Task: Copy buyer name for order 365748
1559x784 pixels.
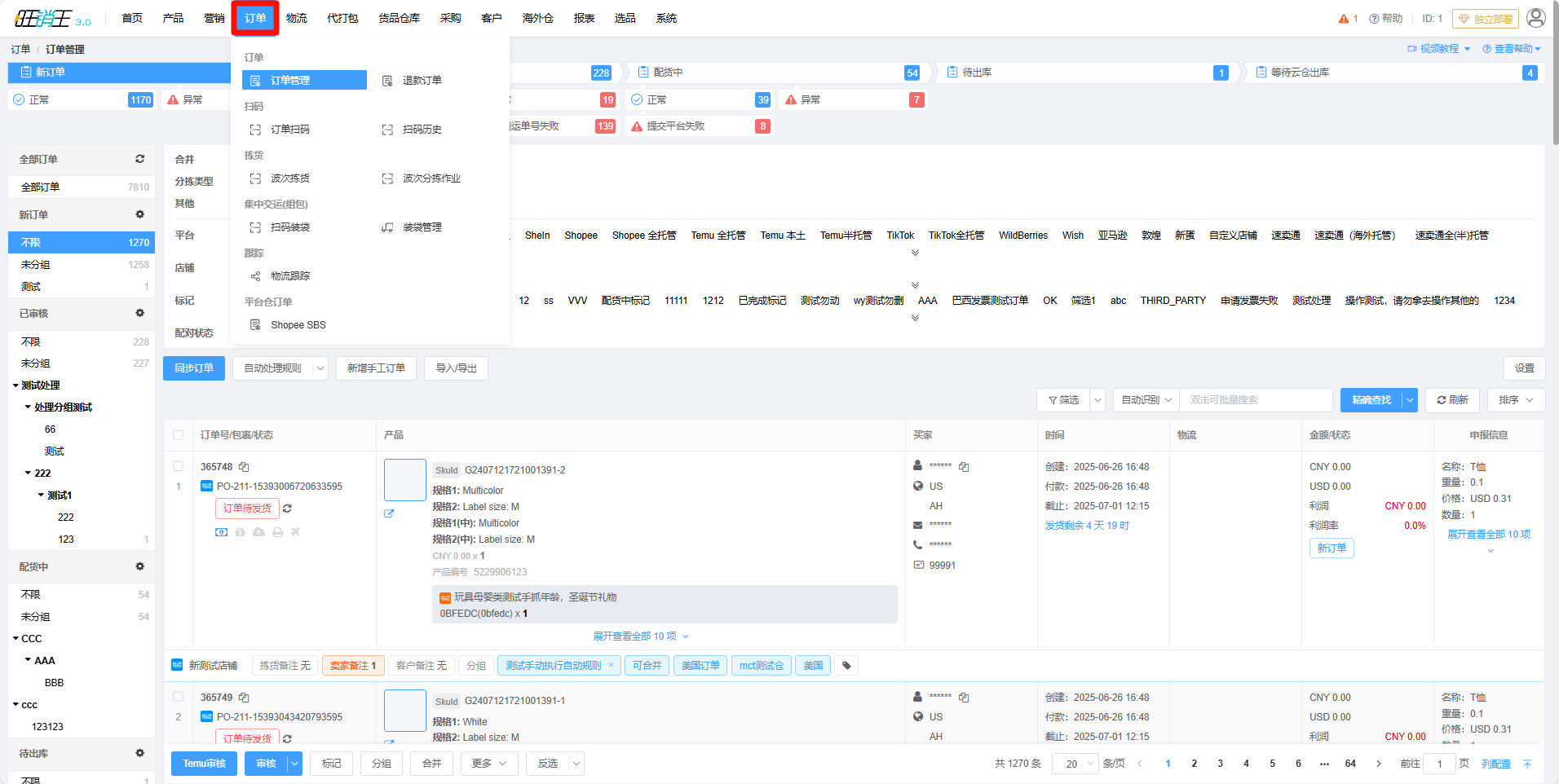Action: tap(964, 467)
